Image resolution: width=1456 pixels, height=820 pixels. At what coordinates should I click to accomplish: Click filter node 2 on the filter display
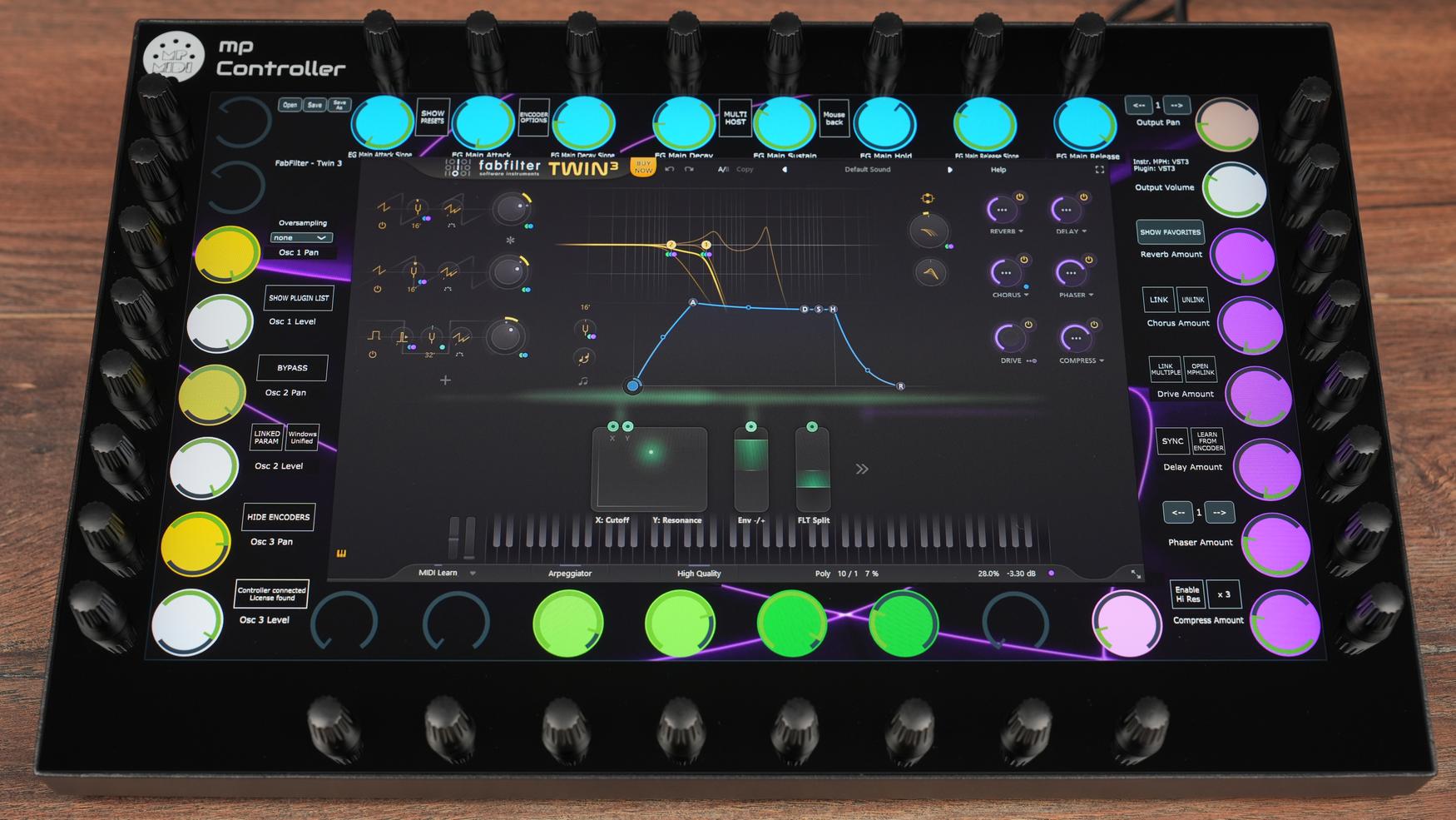(x=671, y=245)
